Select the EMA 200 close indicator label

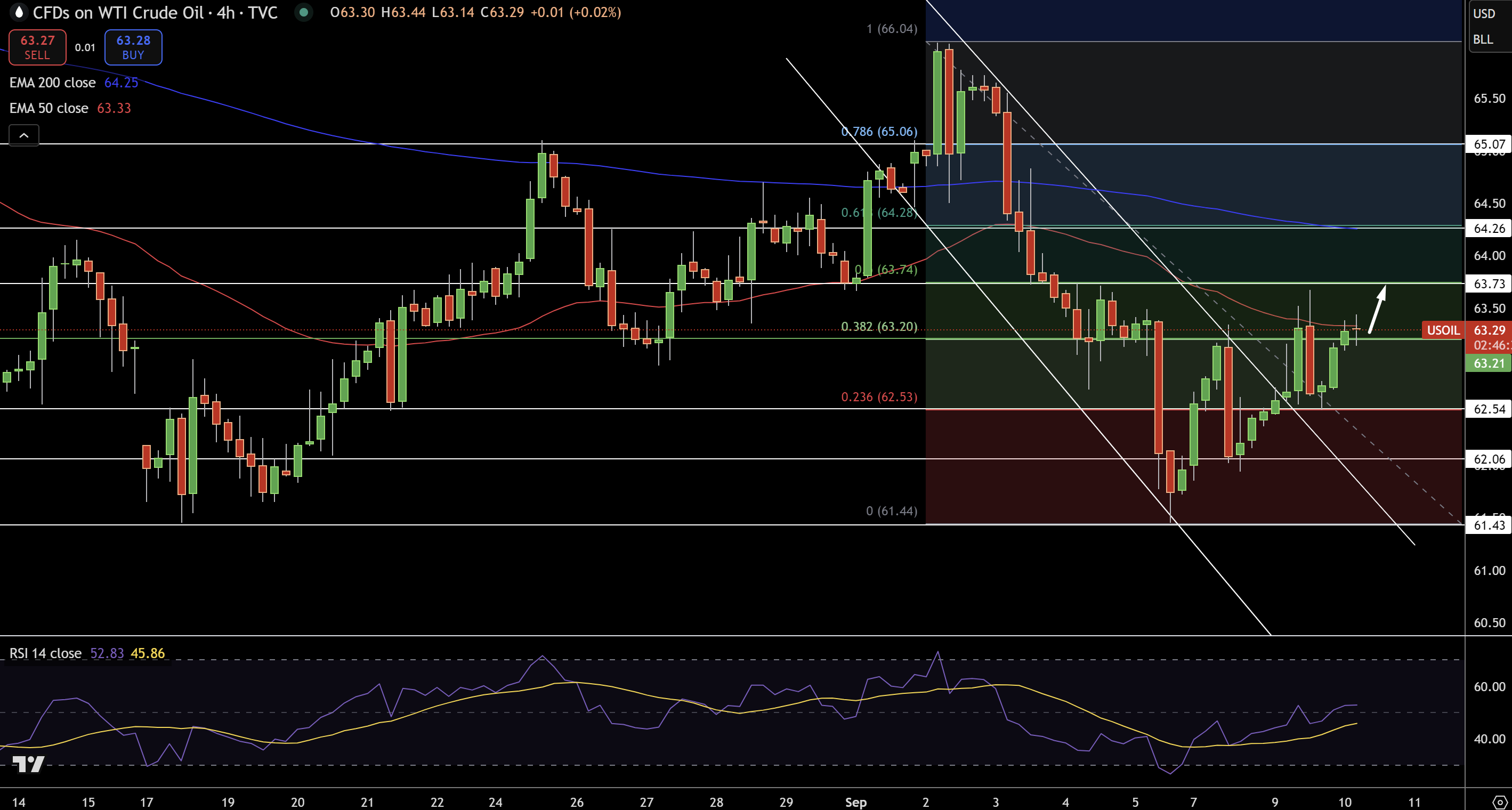pyautogui.click(x=52, y=83)
